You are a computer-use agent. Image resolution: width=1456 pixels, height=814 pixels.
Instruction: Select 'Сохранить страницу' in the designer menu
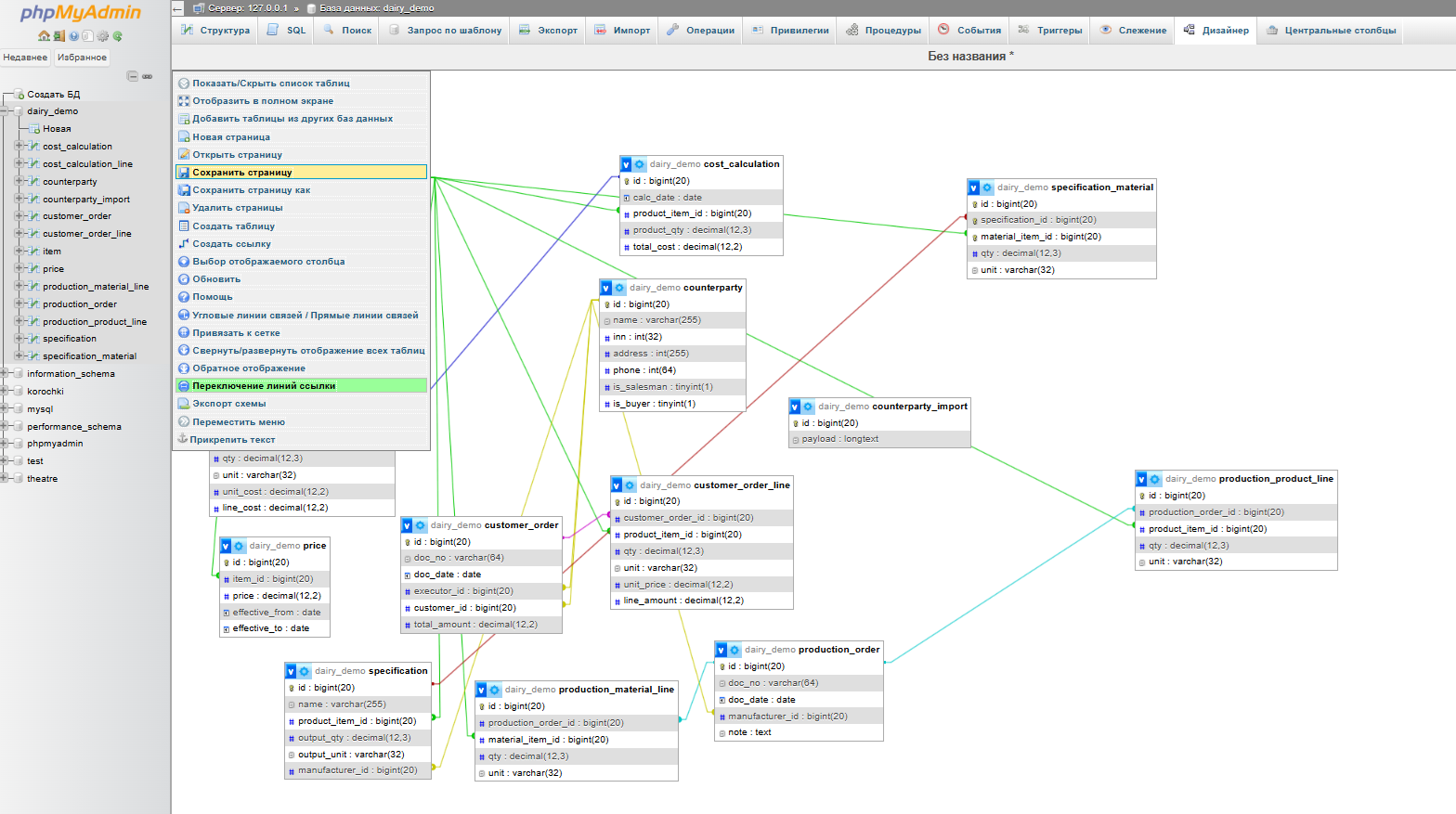tap(242, 173)
